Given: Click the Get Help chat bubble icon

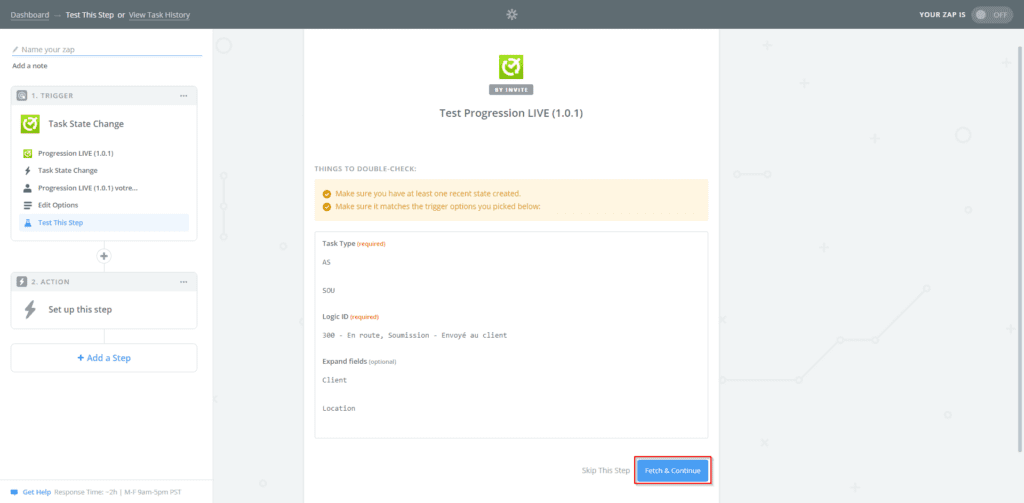Looking at the screenshot, I should [14, 492].
